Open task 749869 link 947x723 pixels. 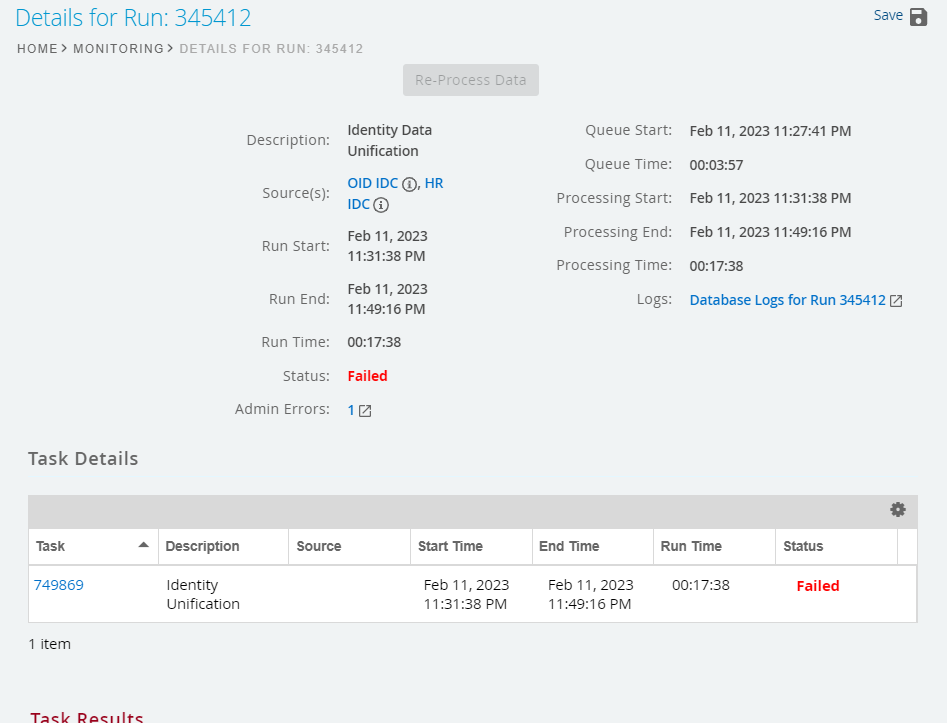[x=59, y=585]
